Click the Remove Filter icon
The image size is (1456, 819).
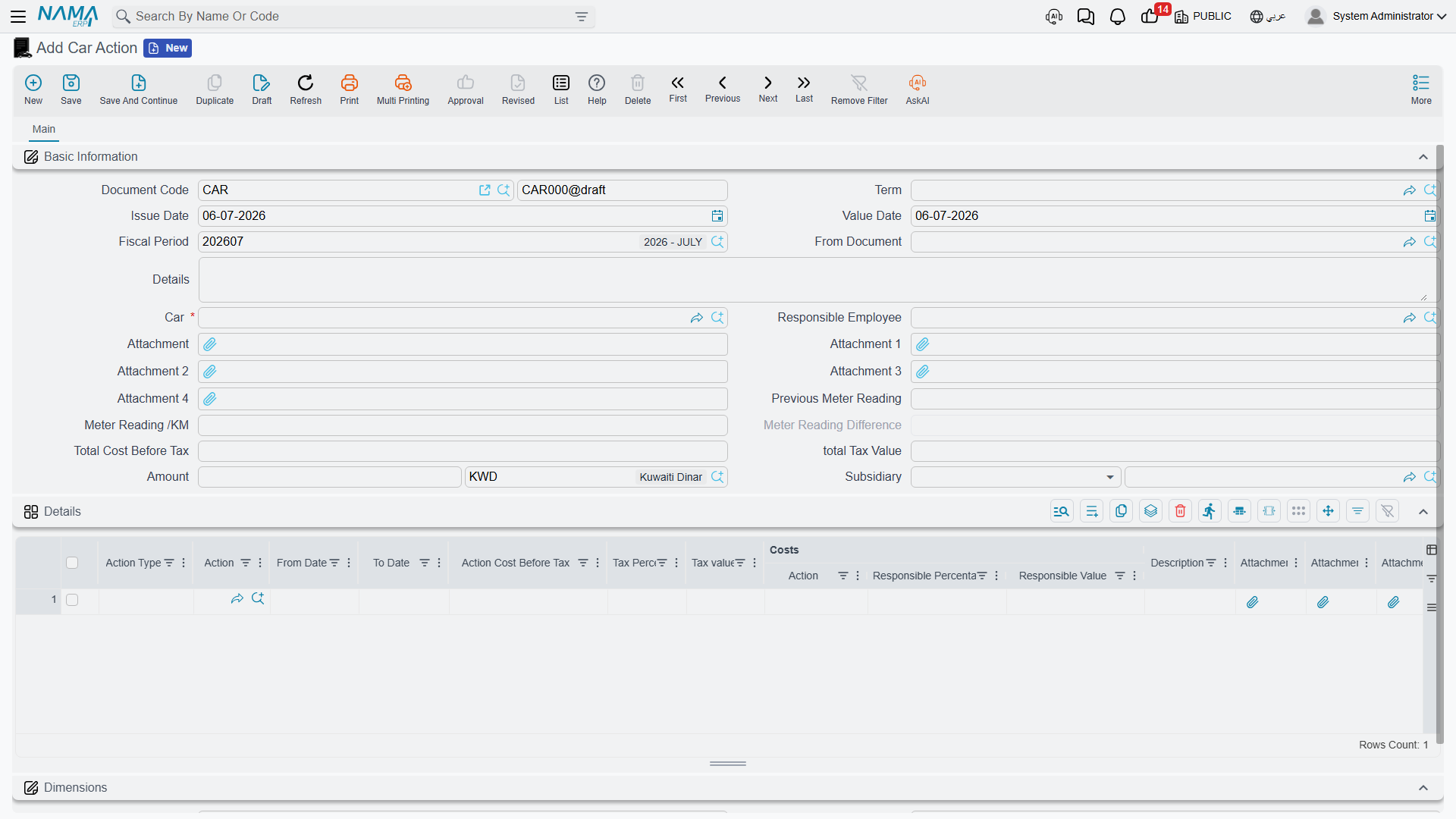click(x=859, y=83)
